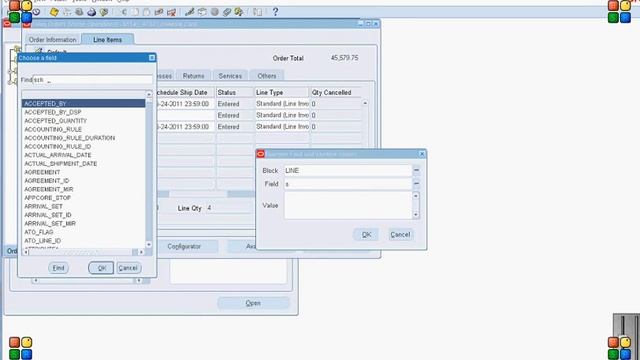Click field list horizontal scrollbar
The image size is (640, 360).
(x=84, y=252)
